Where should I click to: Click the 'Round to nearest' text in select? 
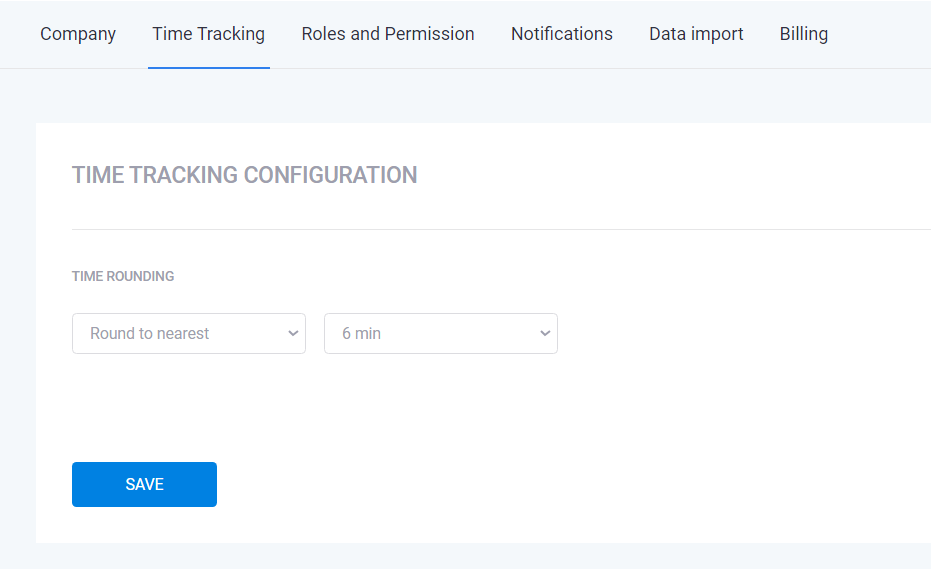[x=150, y=334]
